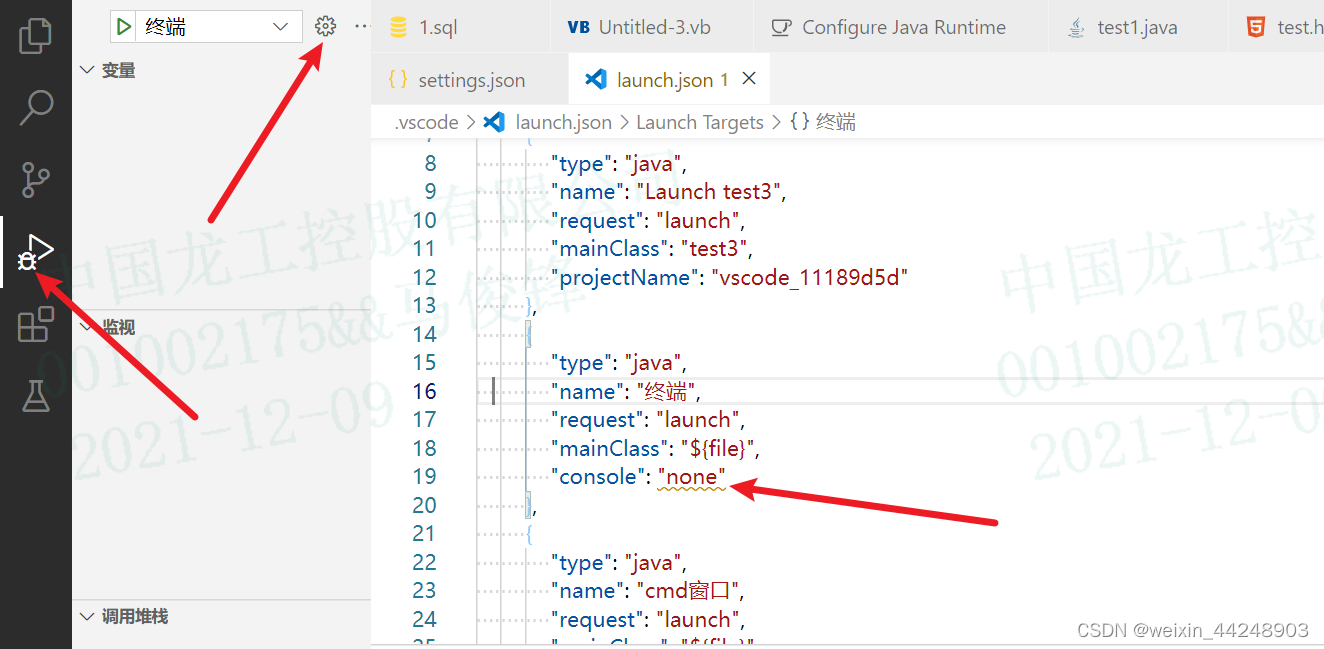Open launch.json with the gear icon

pyautogui.click(x=325, y=27)
